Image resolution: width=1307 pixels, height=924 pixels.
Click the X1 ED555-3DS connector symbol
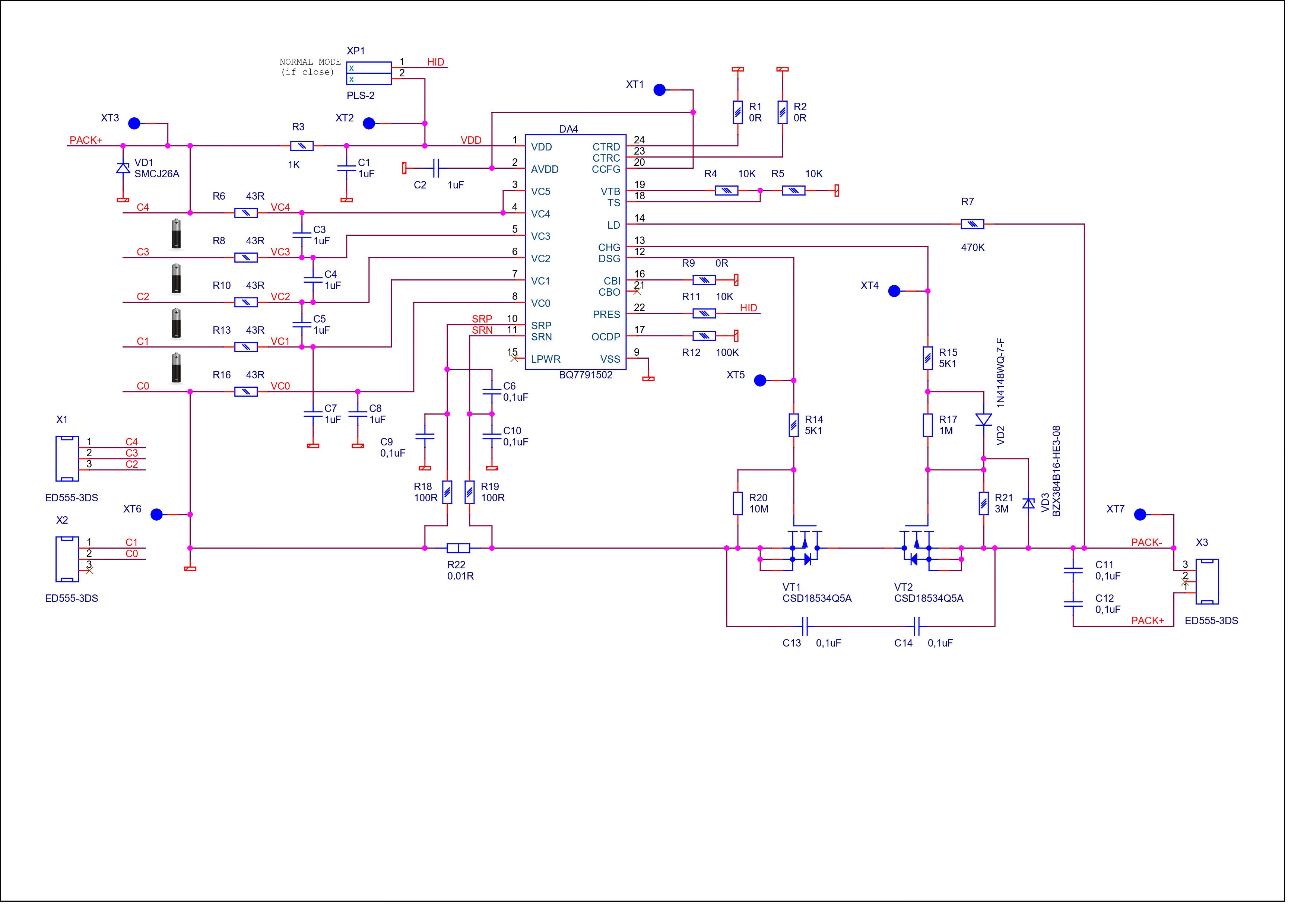tap(67, 458)
